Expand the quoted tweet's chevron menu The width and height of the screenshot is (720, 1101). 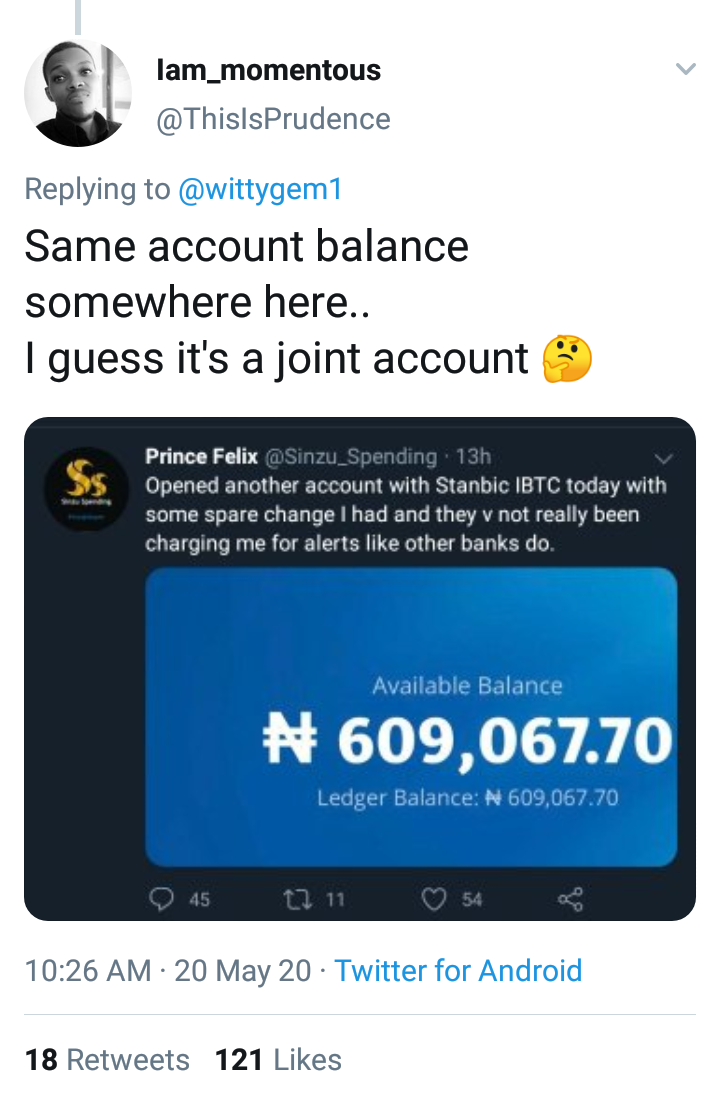(x=664, y=458)
